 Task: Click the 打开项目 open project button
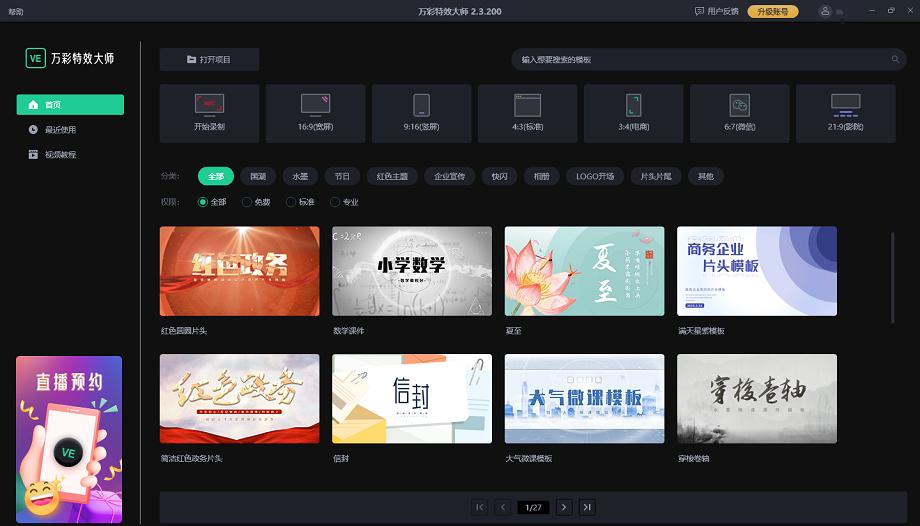click(209, 59)
